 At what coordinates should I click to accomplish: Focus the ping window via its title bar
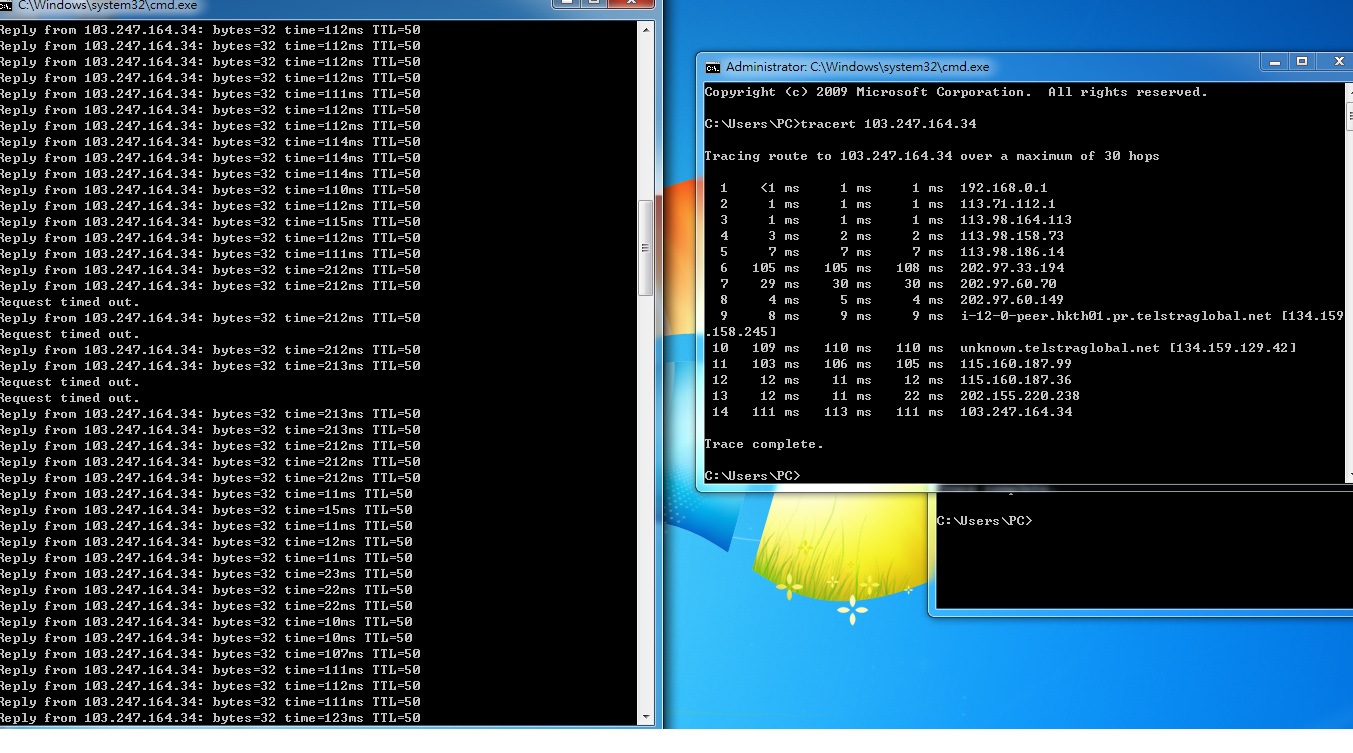coord(300,5)
